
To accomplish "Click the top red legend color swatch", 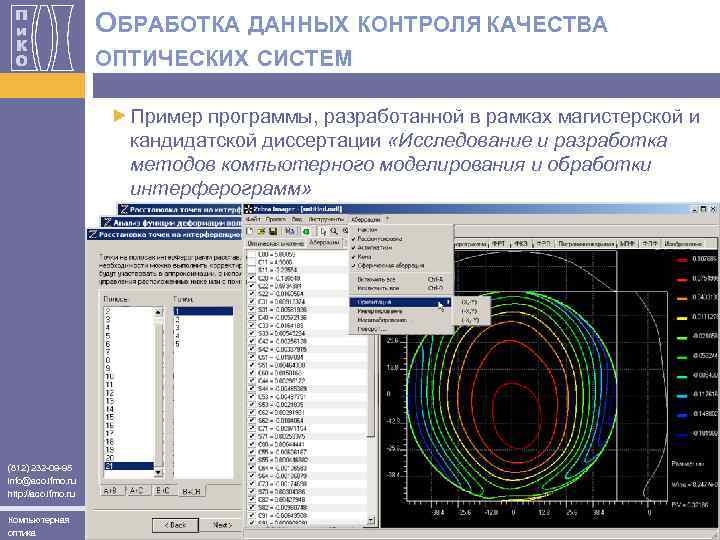I will coord(680,260).
